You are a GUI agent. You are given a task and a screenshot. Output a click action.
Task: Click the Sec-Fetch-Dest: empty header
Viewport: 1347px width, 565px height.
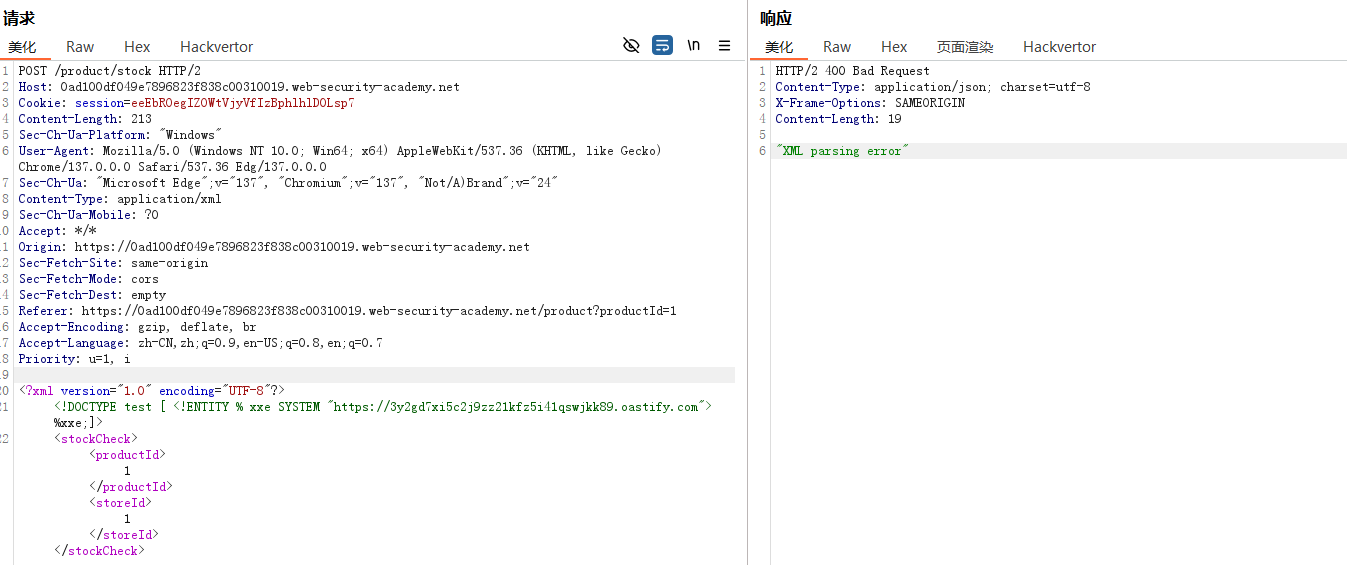coord(92,295)
